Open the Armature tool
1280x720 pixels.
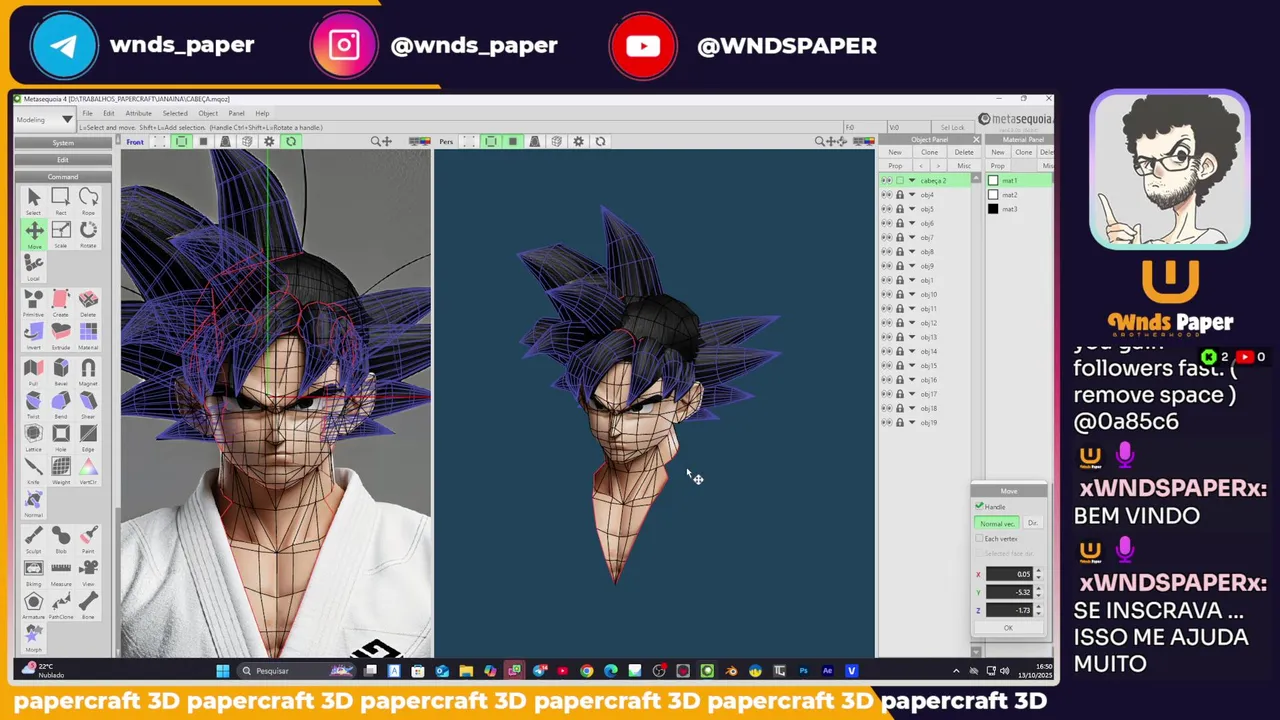point(33,605)
